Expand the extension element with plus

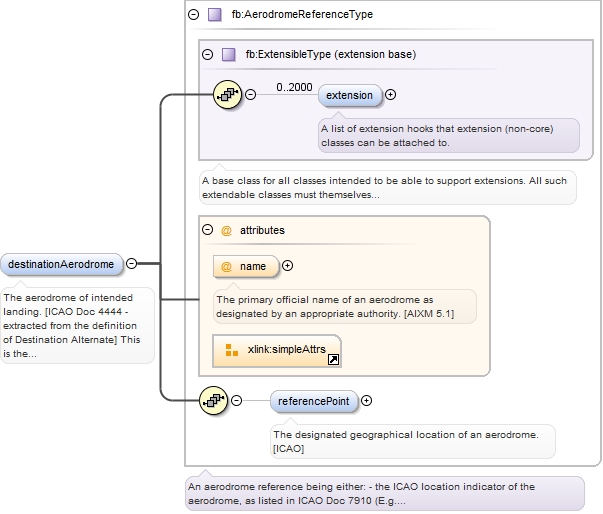click(x=390, y=95)
